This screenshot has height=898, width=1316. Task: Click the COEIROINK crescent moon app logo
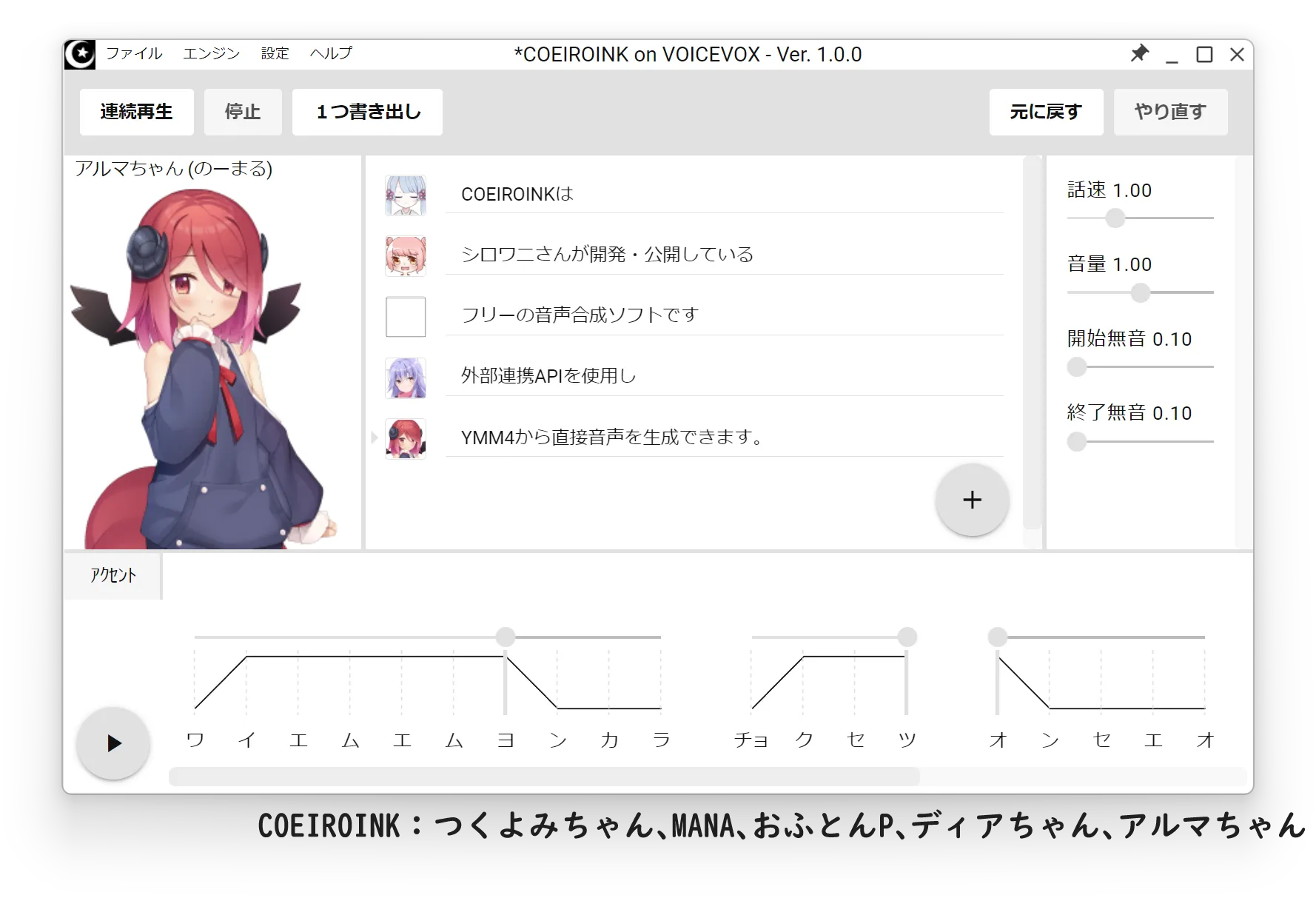pos(80,54)
